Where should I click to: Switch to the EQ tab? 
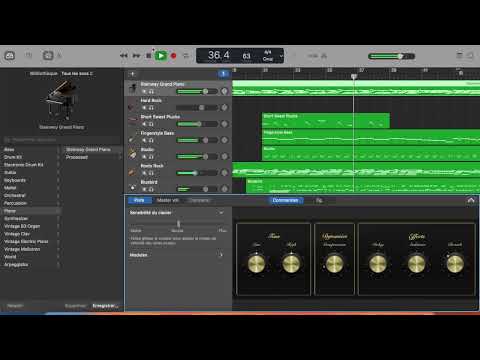pyautogui.click(x=319, y=200)
